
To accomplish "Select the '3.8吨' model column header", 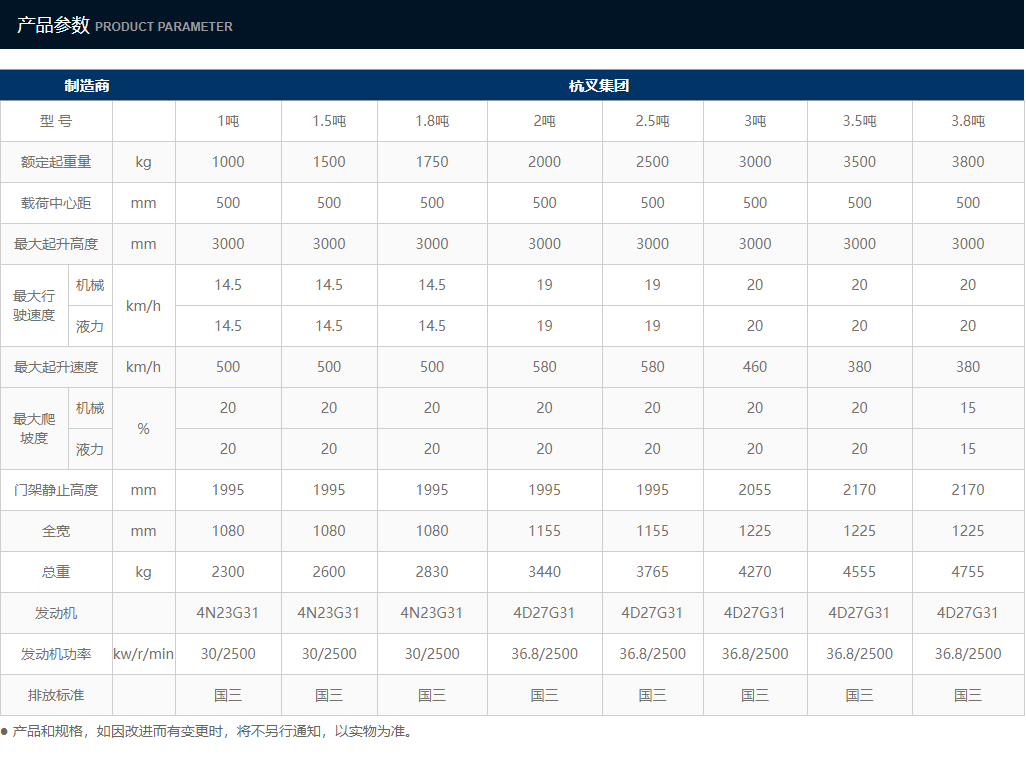I will (x=968, y=121).
